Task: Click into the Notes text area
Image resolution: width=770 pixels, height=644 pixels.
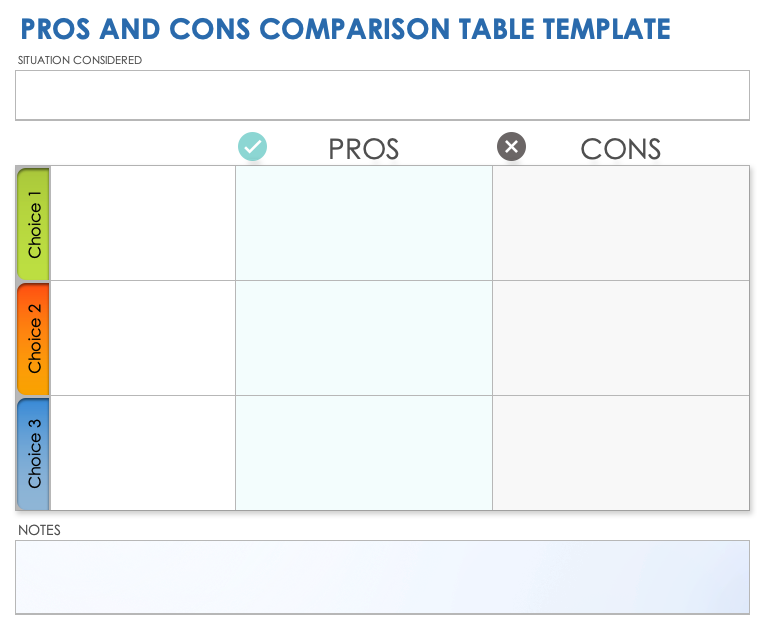Action: coord(382,577)
